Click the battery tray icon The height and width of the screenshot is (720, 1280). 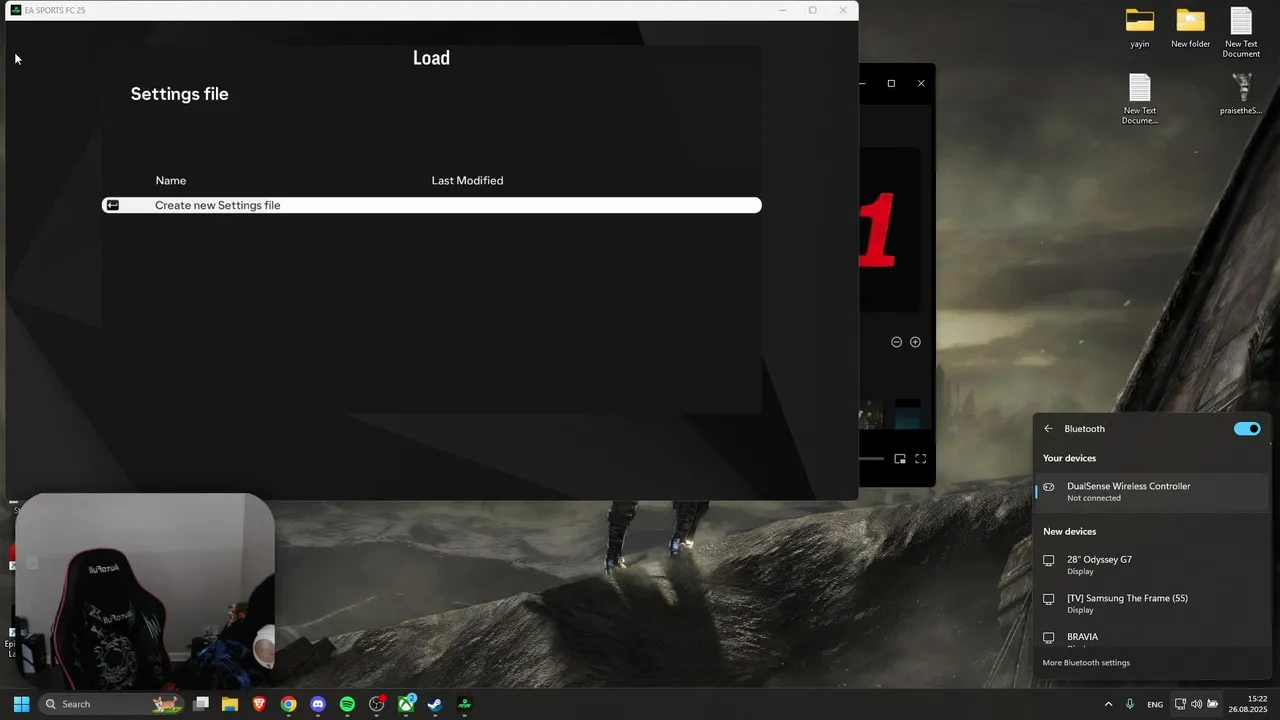(x=1213, y=704)
